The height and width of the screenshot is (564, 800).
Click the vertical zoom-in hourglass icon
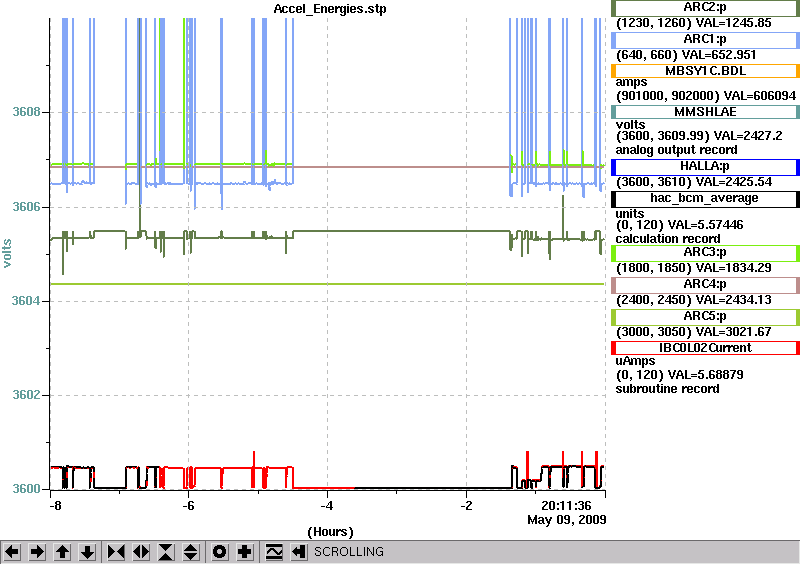coord(166,552)
